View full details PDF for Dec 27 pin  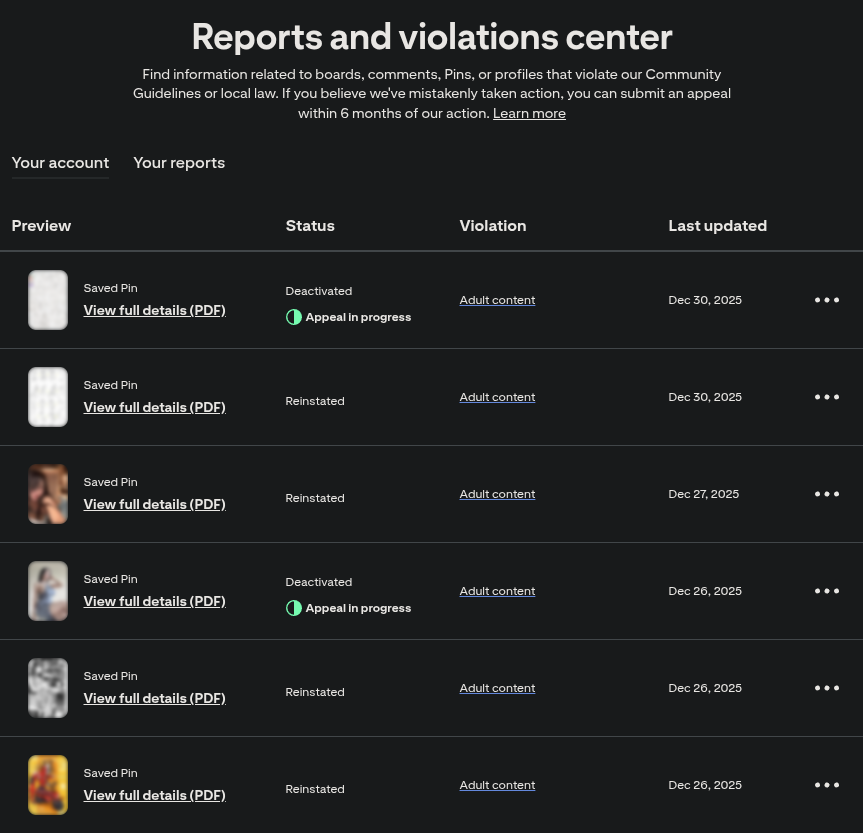155,504
